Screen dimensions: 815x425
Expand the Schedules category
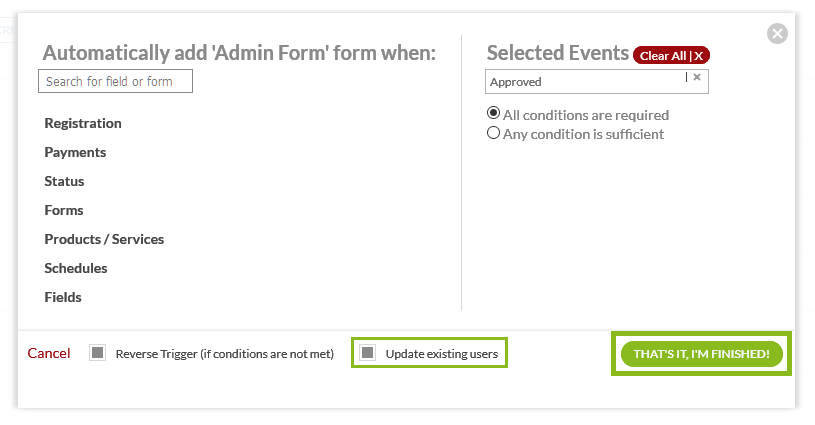click(x=76, y=268)
